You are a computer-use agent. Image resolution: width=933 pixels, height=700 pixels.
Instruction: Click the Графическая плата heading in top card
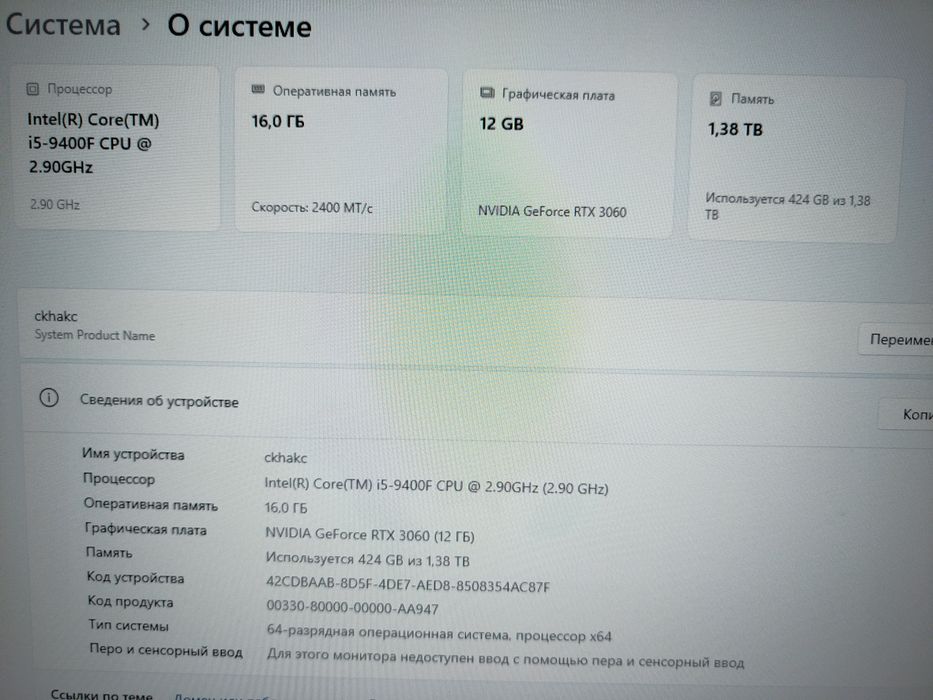click(x=559, y=95)
